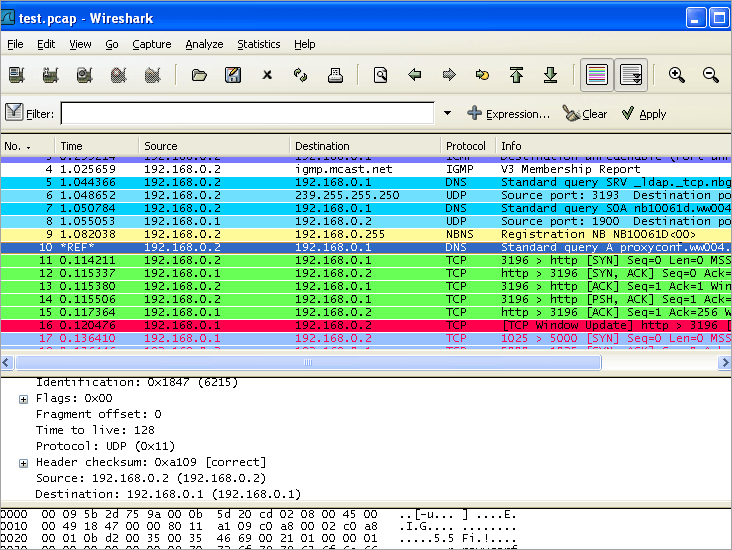The height and width of the screenshot is (550, 732).
Task: Select packet 6 UDP to 239.255.255.250
Action: [366, 195]
